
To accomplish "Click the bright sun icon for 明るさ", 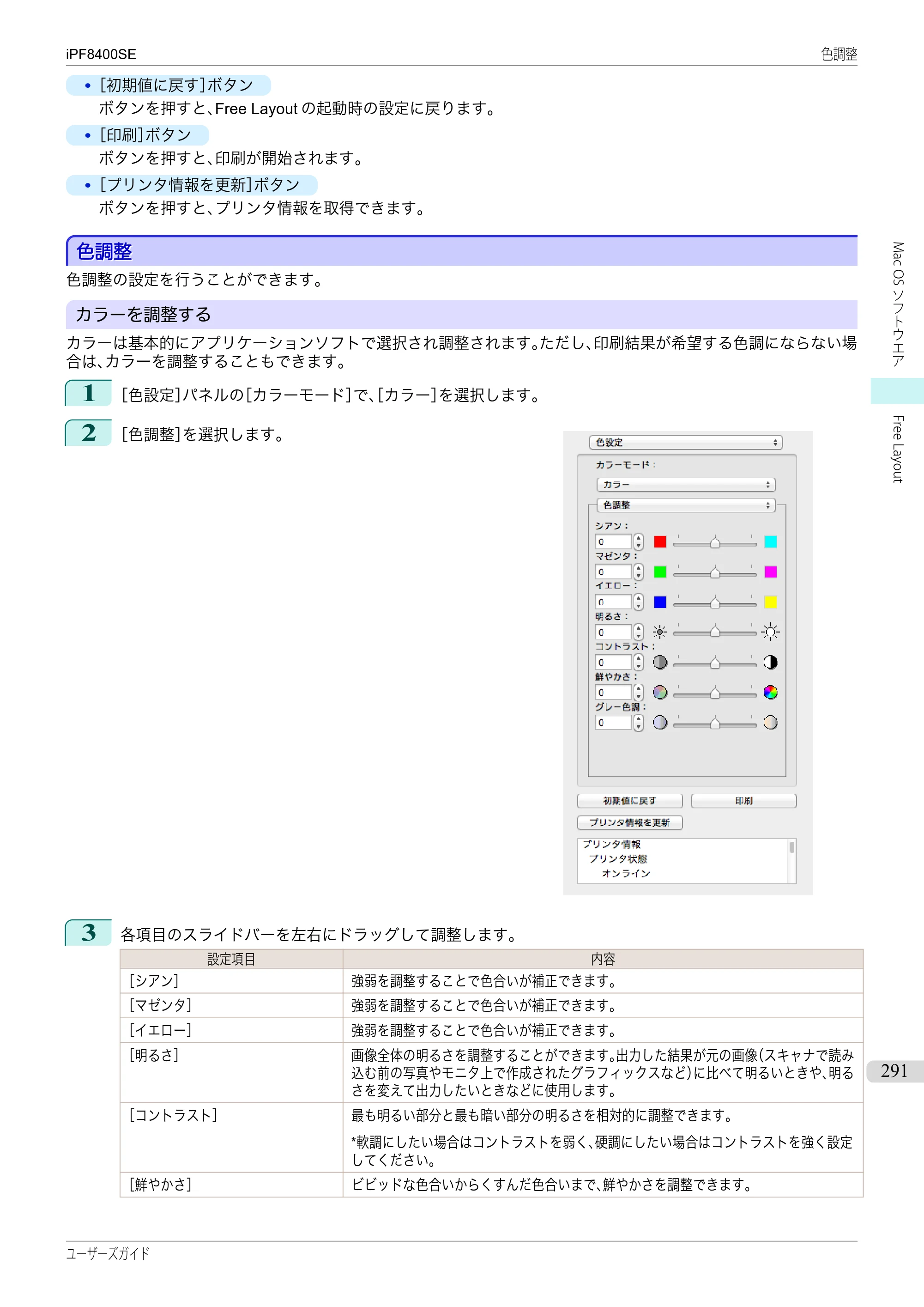I will pyautogui.click(x=770, y=632).
